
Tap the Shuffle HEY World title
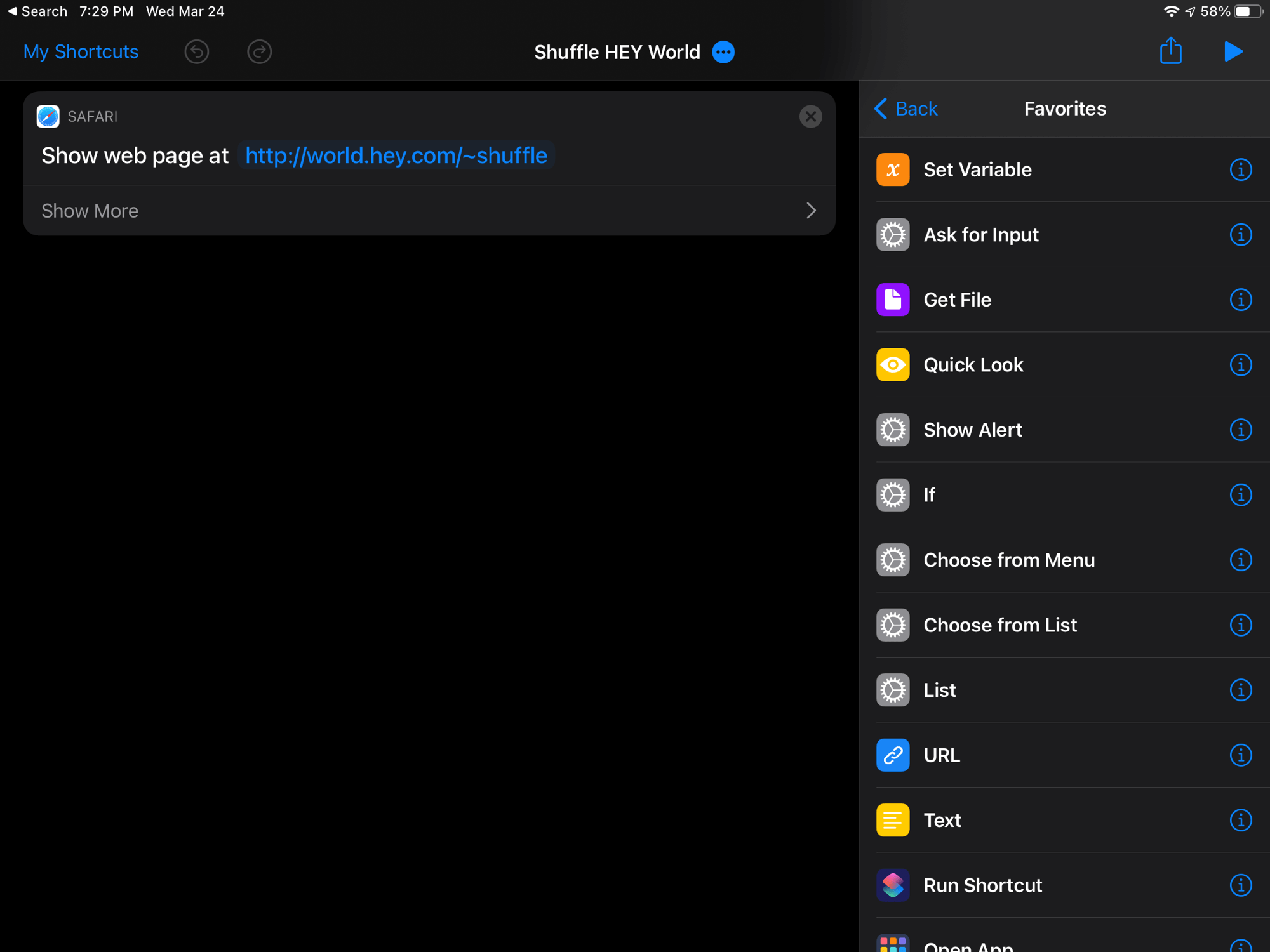[617, 52]
